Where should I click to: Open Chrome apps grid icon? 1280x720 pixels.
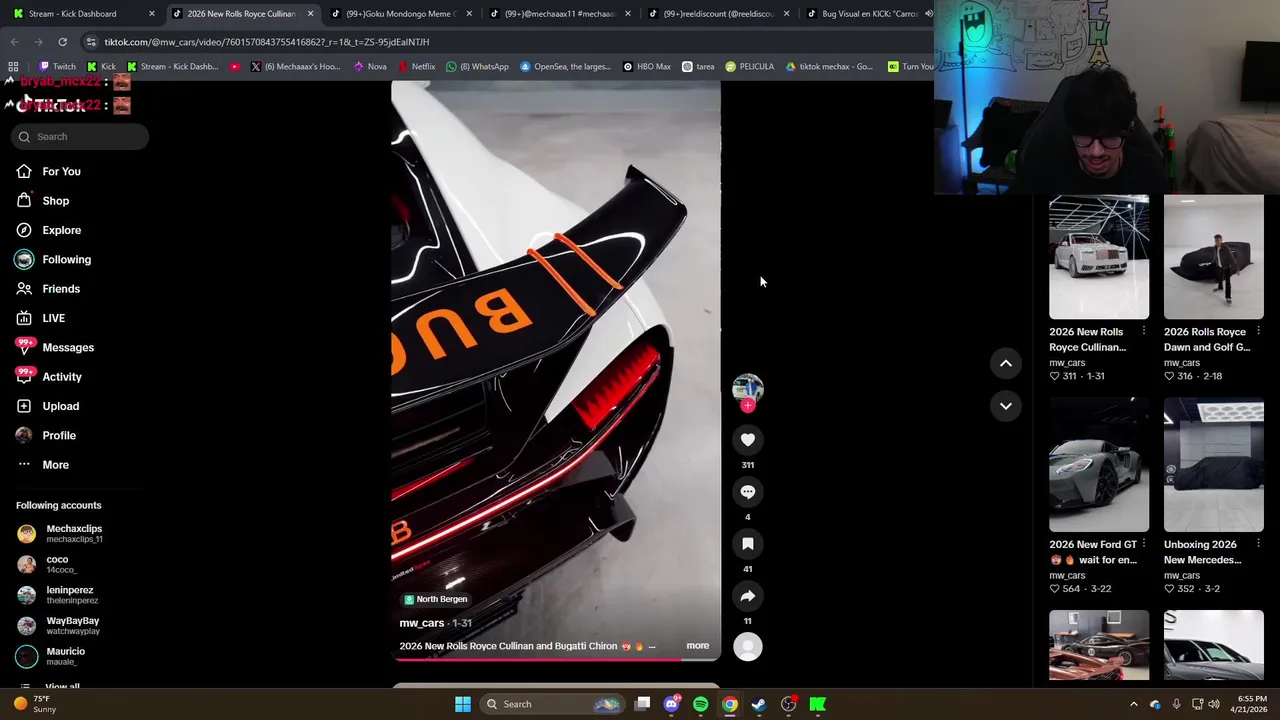(13, 67)
